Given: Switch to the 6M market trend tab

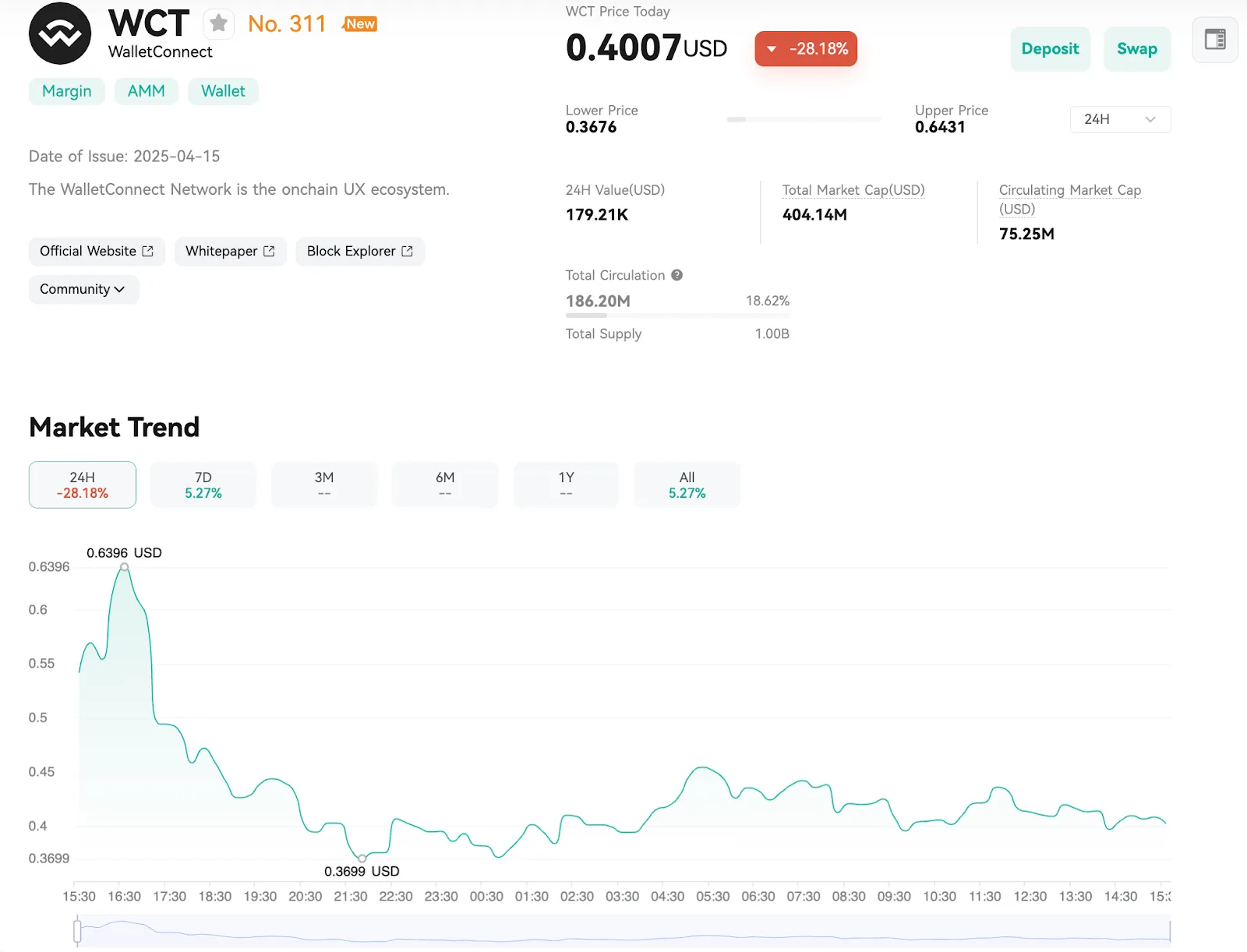Looking at the screenshot, I should click(445, 485).
